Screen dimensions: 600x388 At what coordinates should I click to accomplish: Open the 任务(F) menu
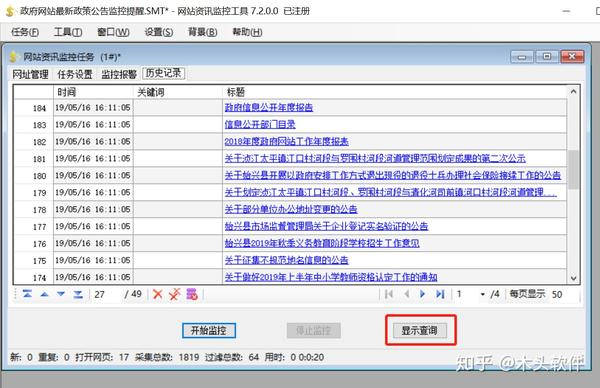click(25, 32)
